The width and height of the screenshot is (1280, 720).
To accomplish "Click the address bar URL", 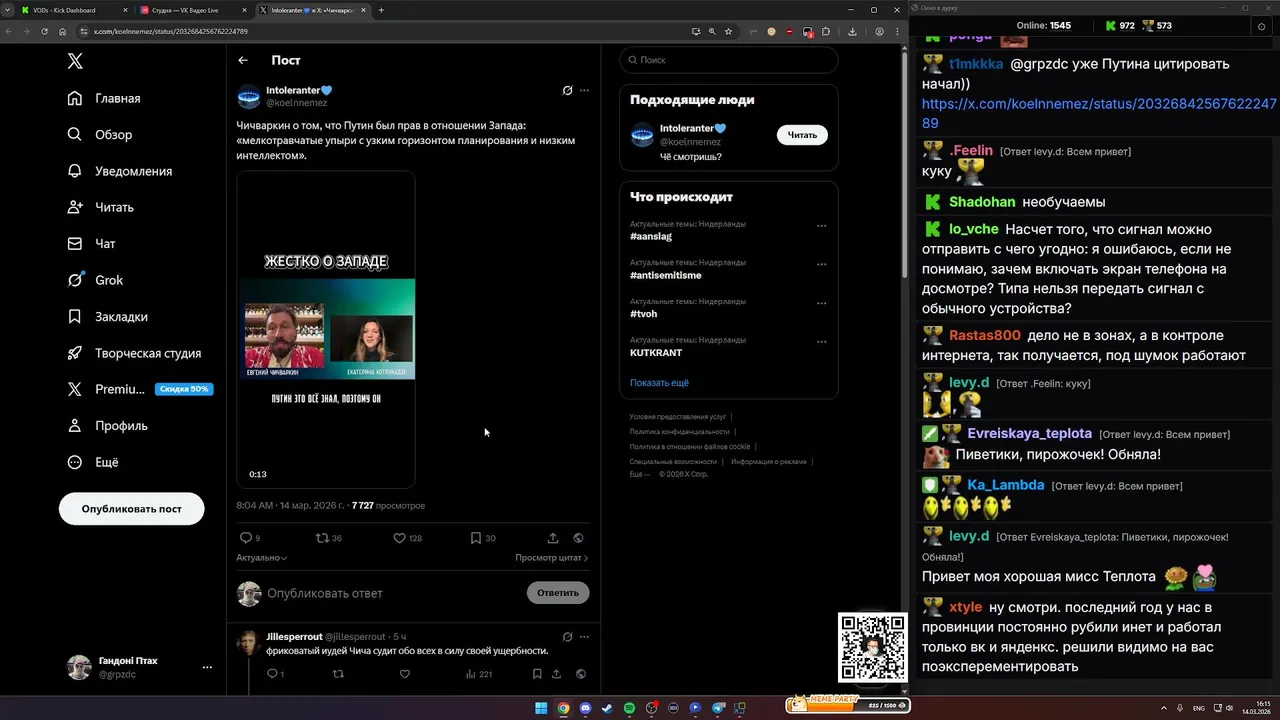I will tap(170, 31).
